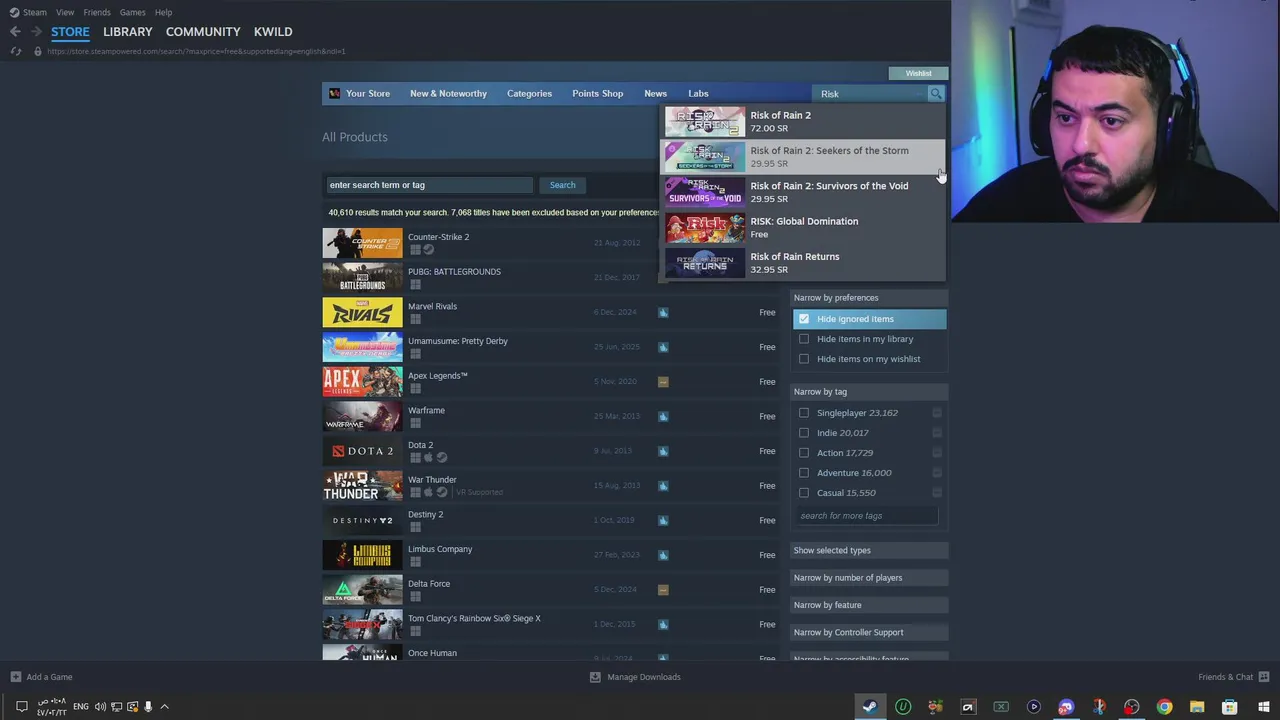Click the Steam Deck verified icon for Destiny 2
The image size is (1280, 720).
click(663, 520)
